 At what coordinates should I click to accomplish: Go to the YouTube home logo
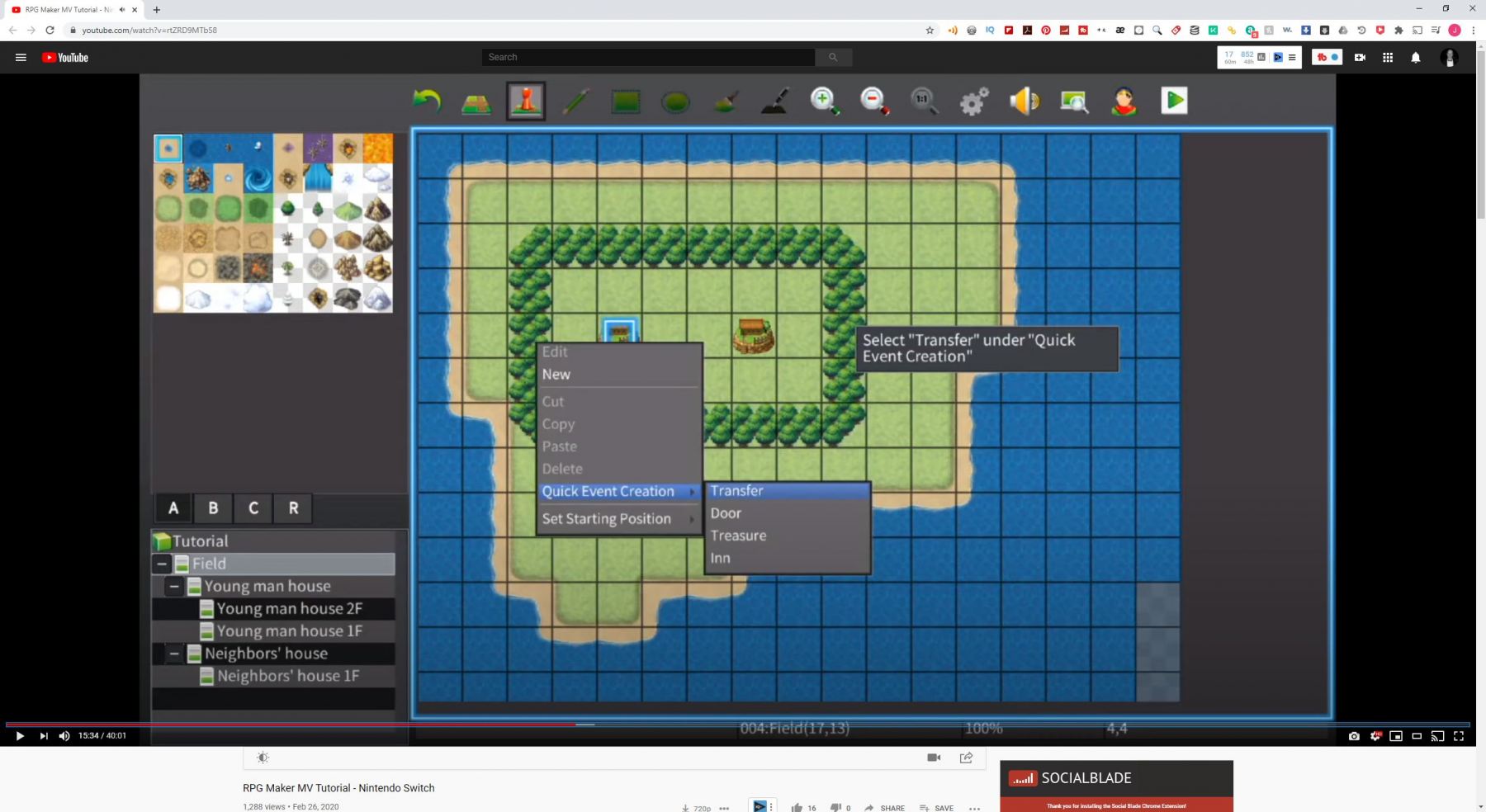tap(65, 57)
